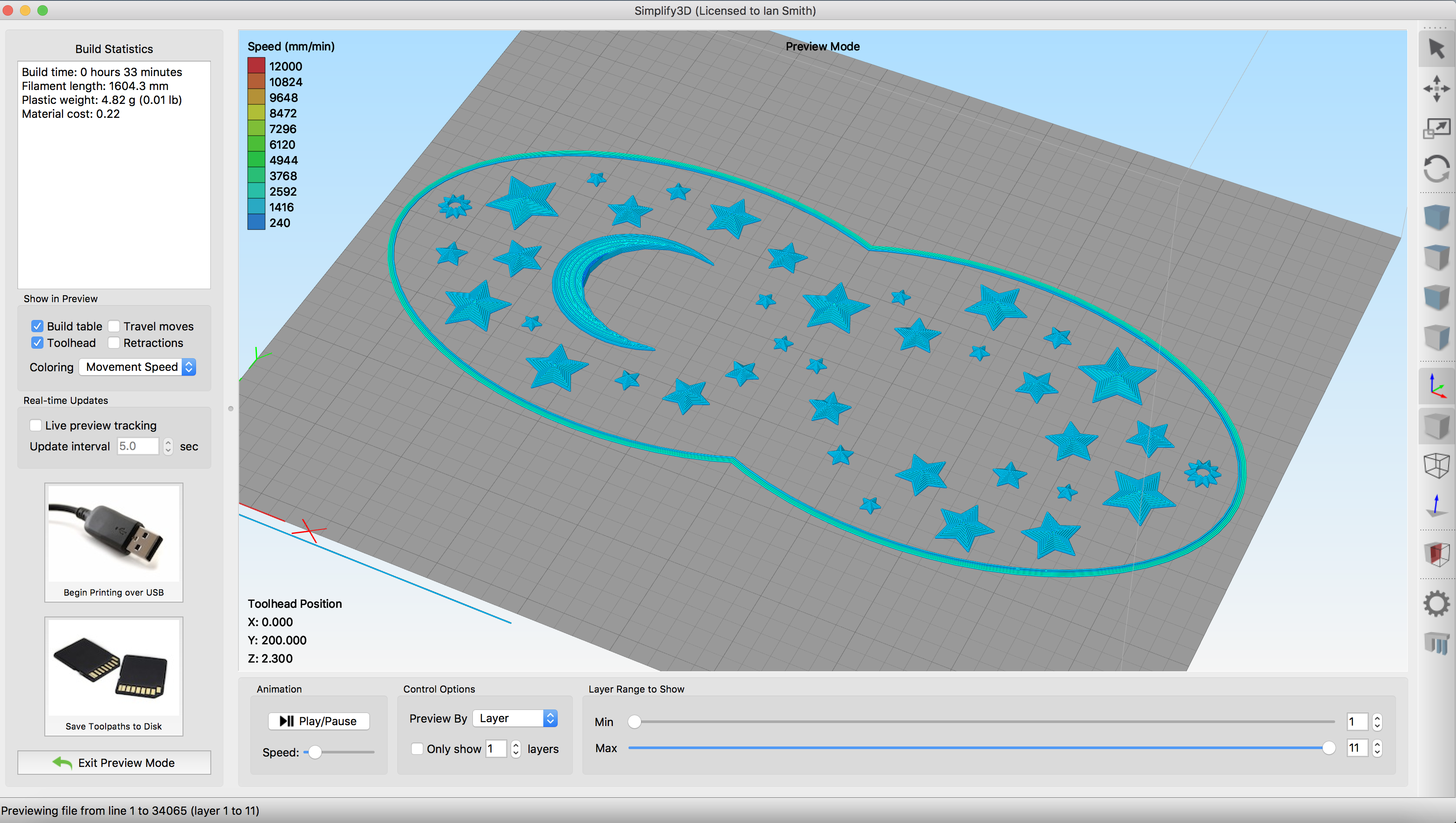Open the cross section view tool
The image size is (1456, 823).
tap(1436, 553)
